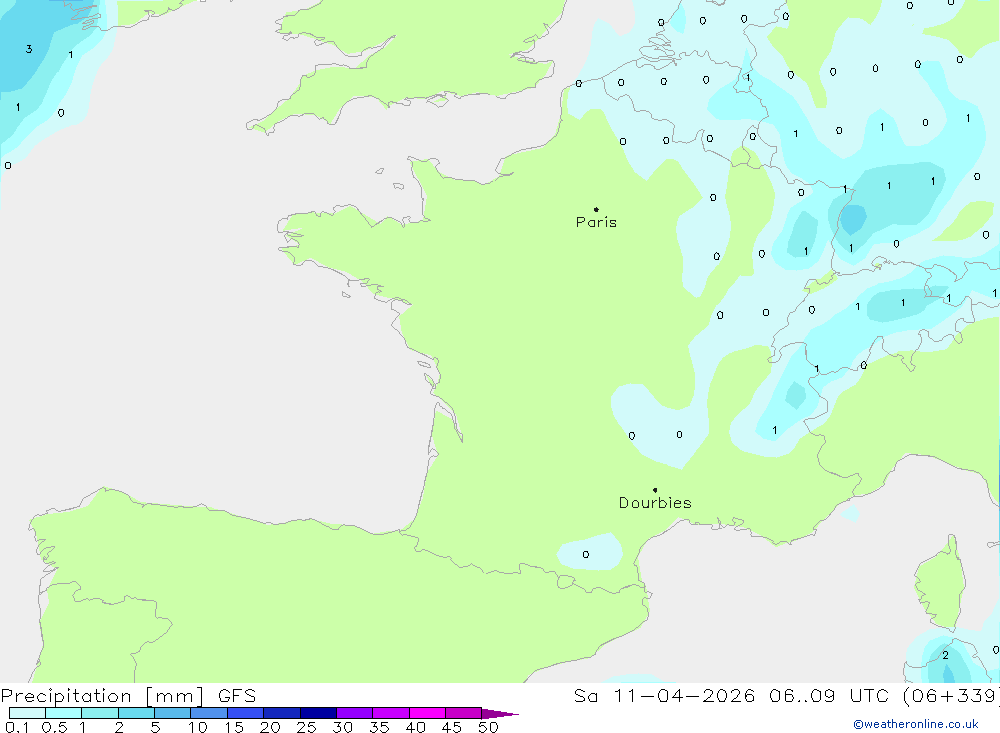Pick the 0.5–1 mm legend swatch
Image resolution: width=1000 pixels, height=733 pixels.
click(64, 713)
